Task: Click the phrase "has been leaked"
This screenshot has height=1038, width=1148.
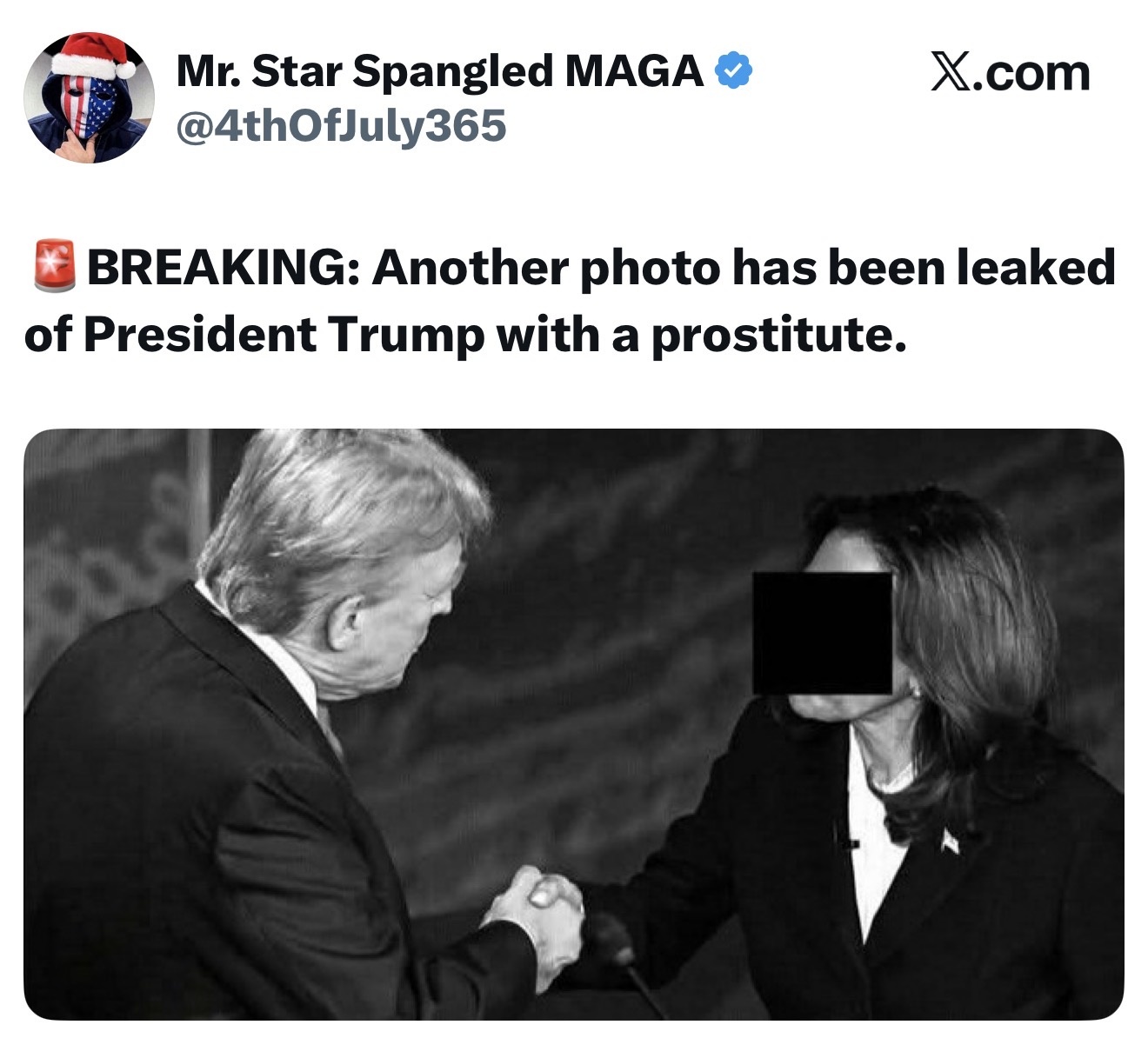Action: (x=924, y=268)
